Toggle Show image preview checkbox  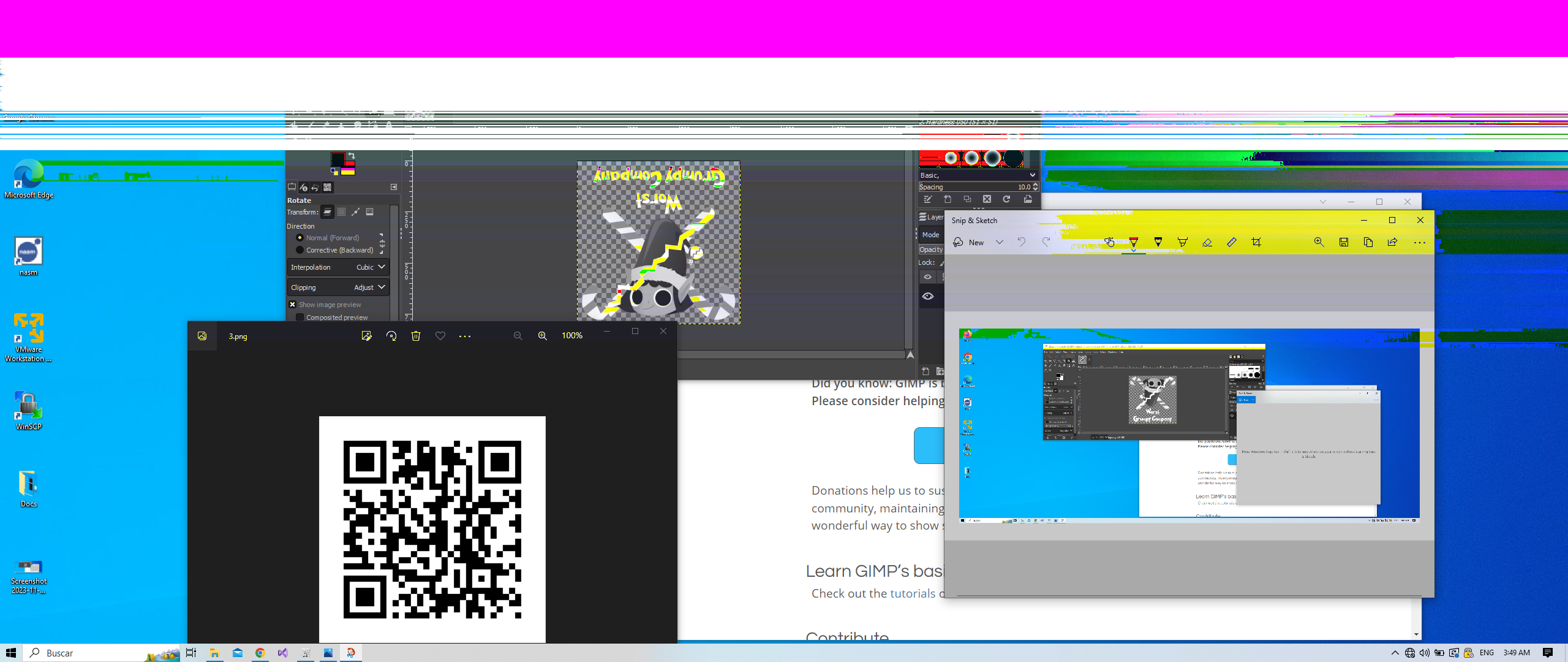pyautogui.click(x=293, y=305)
